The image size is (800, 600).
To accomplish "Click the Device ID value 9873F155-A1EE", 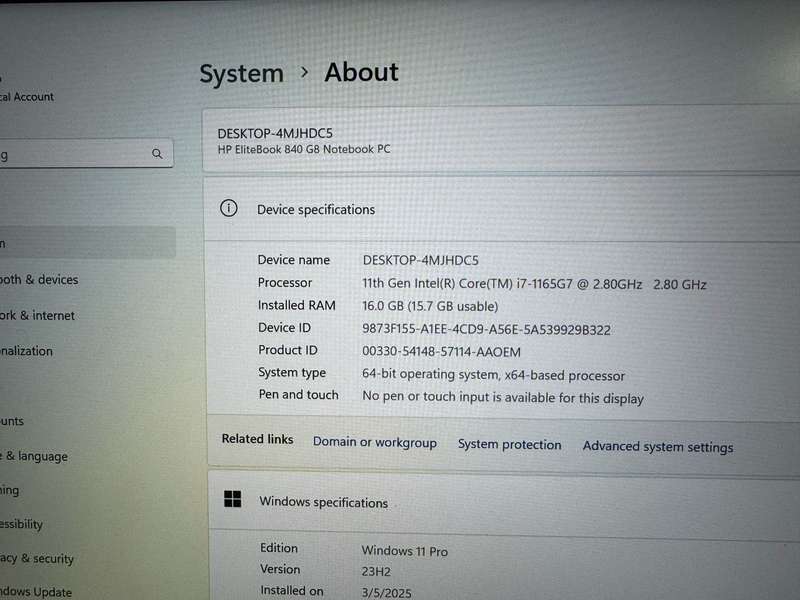I will point(486,329).
